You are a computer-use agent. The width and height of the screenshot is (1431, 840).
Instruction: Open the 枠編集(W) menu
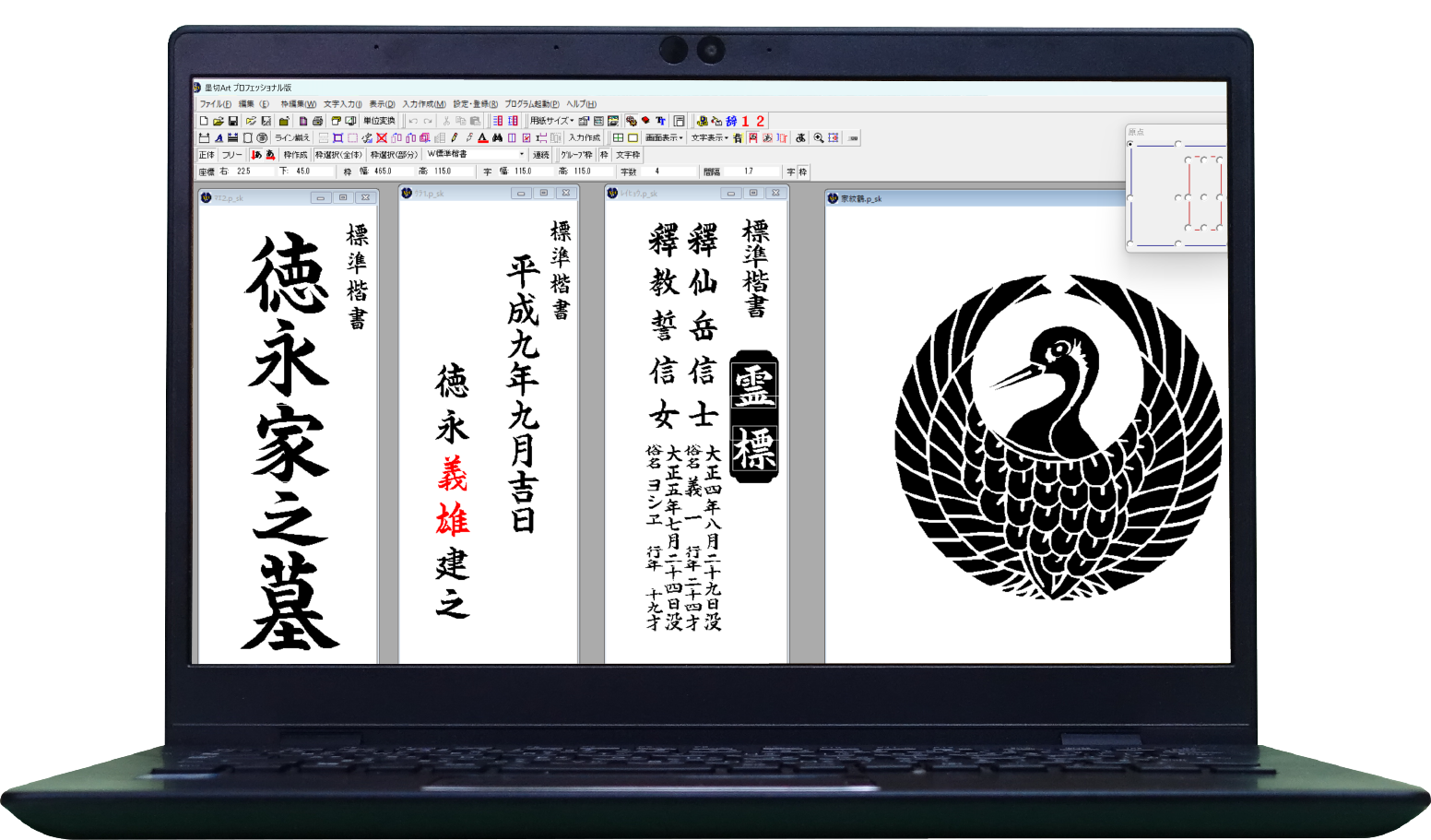click(x=299, y=104)
